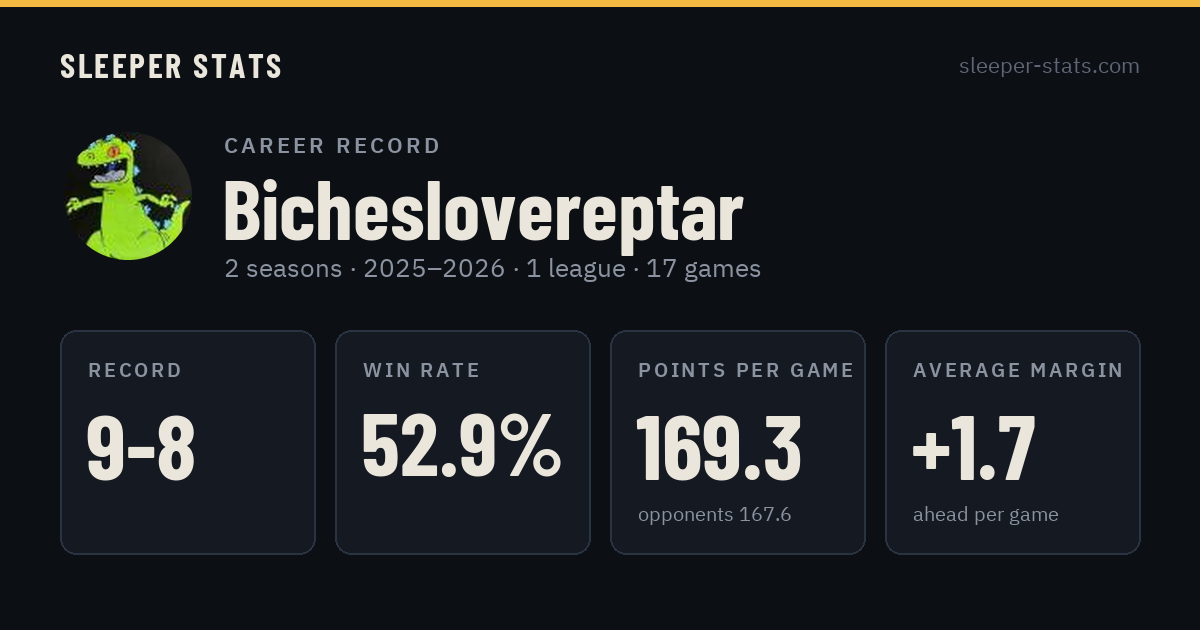
Task: Click the SLEEPER STATS logo title
Action: tap(171, 67)
